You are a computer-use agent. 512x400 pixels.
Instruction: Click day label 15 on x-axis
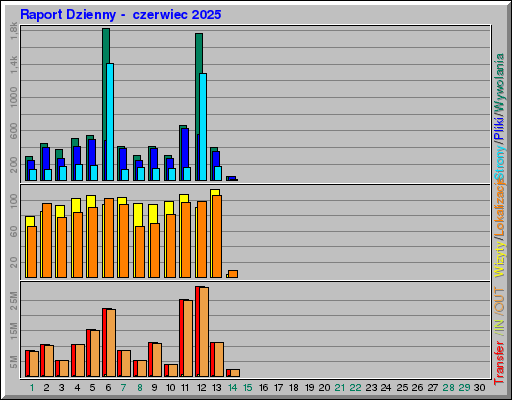(x=248, y=388)
